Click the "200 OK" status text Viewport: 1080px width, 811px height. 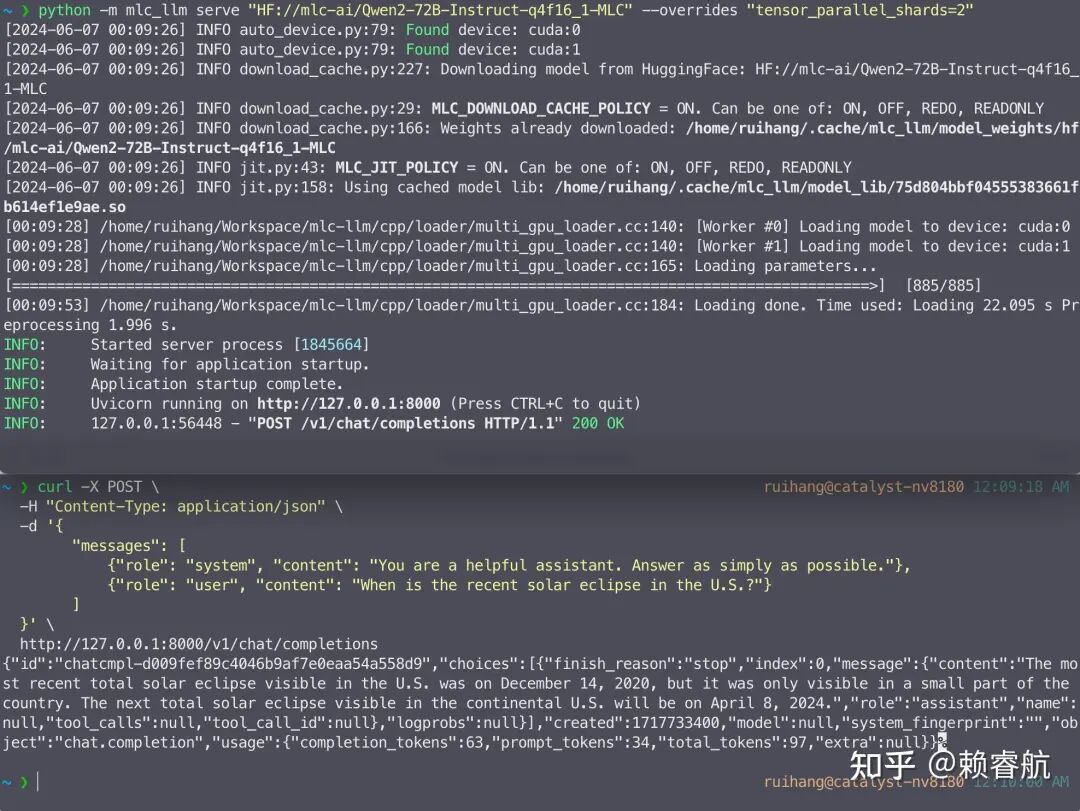click(598, 424)
